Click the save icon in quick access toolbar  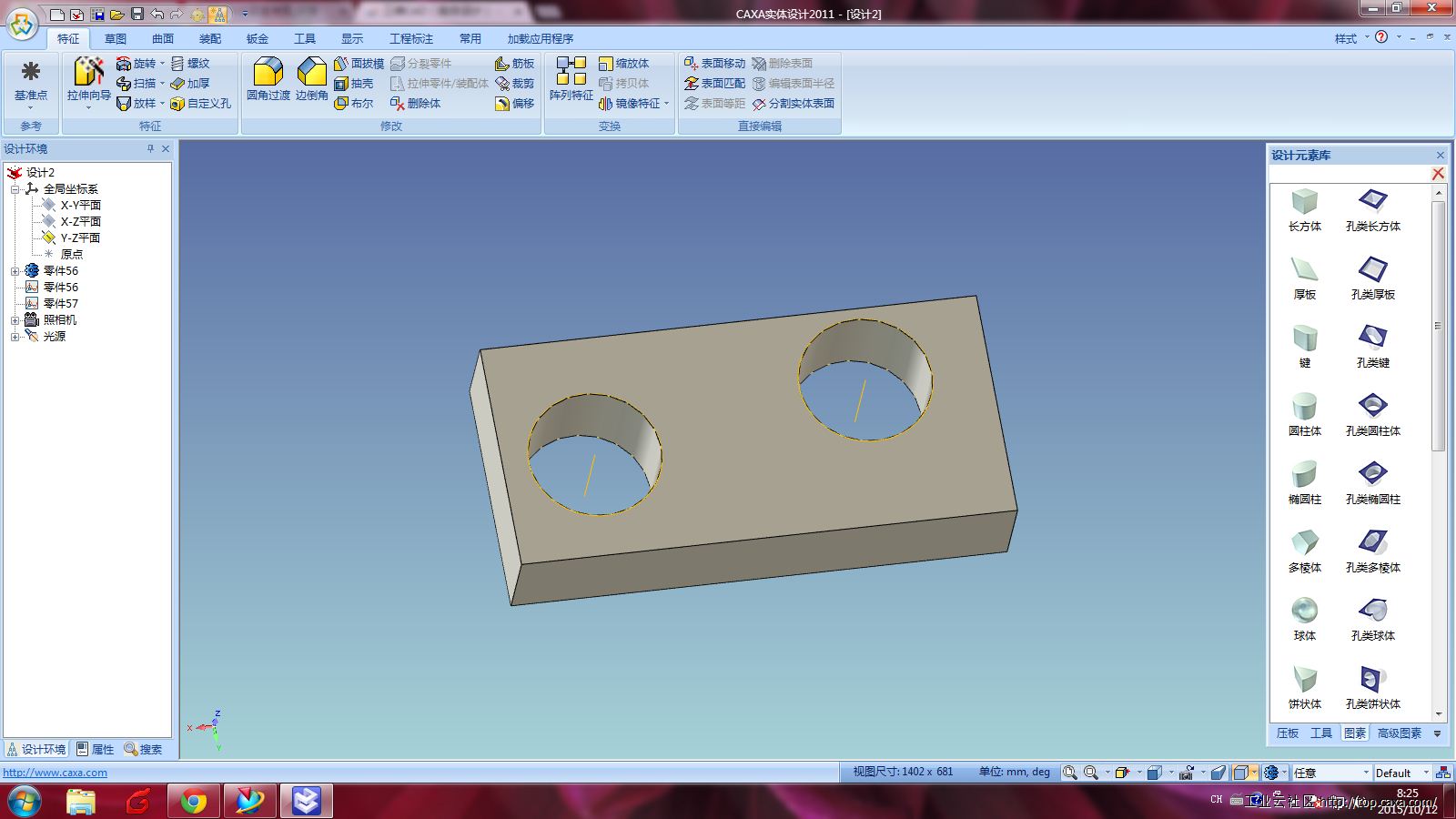(137, 14)
